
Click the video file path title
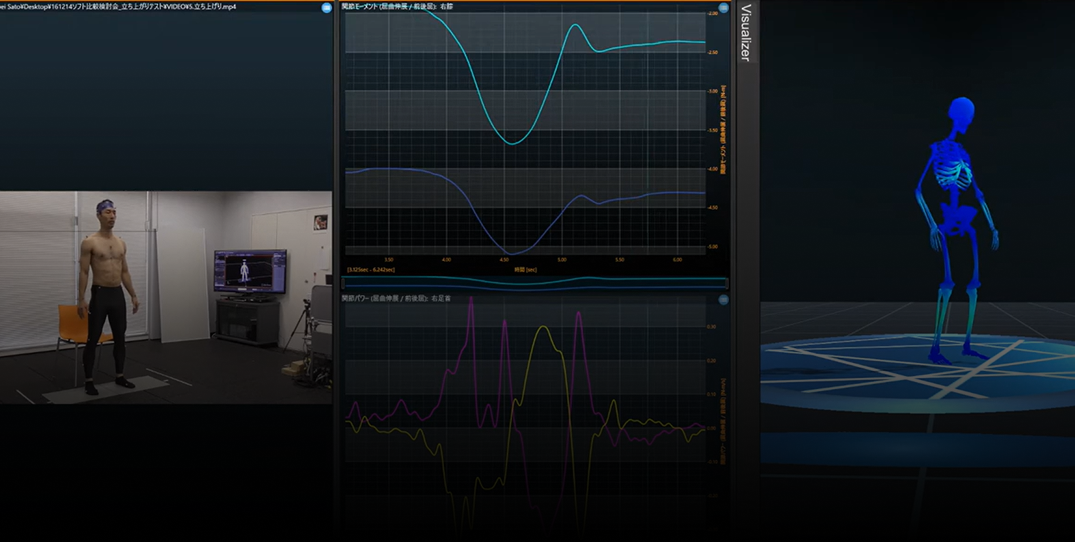point(118,7)
